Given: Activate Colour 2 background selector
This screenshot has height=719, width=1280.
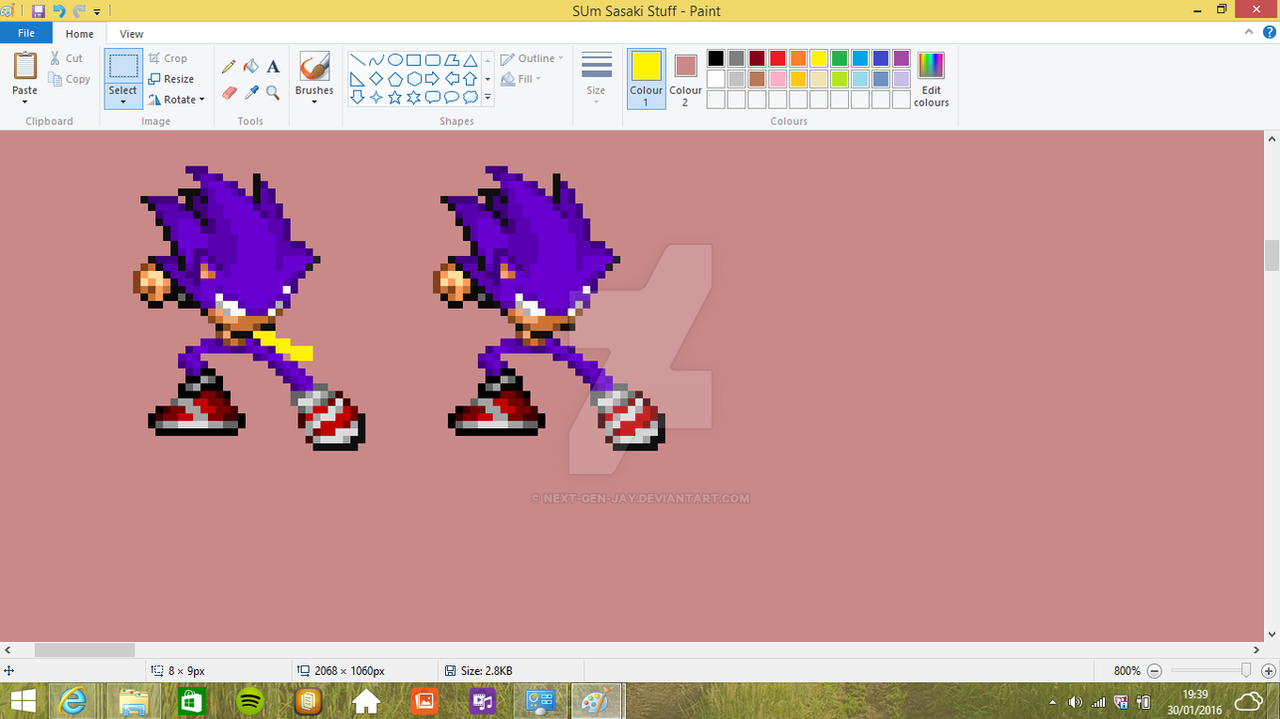Looking at the screenshot, I should (x=685, y=78).
